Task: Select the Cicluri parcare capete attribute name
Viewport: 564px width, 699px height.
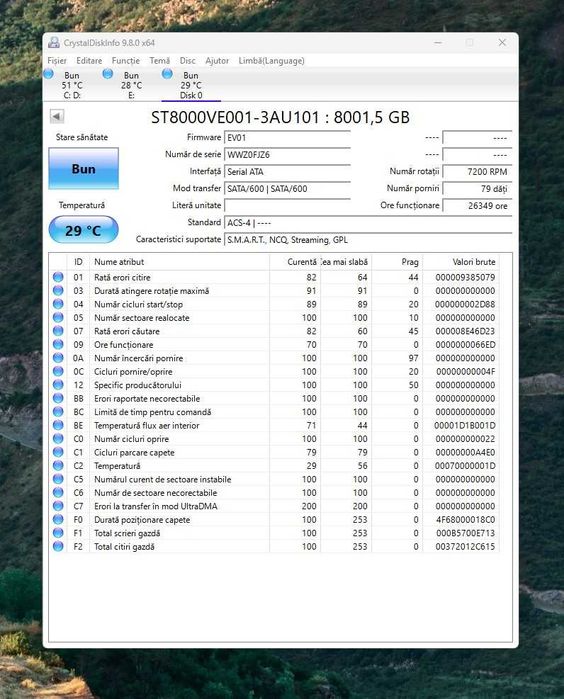Action: (x=134, y=452)
